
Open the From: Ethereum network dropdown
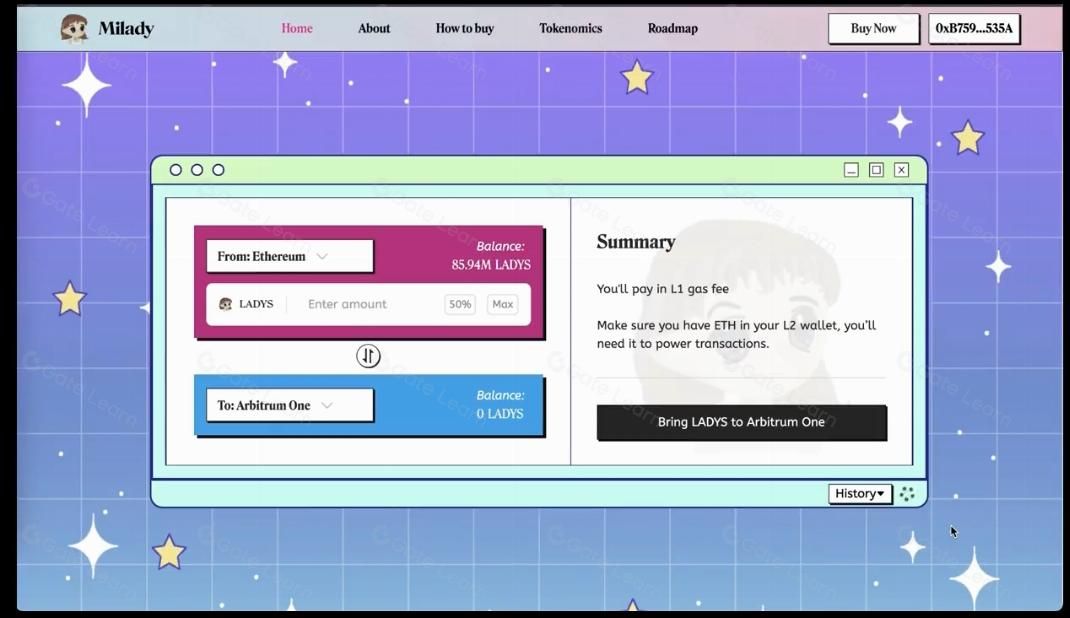[290, 256]
